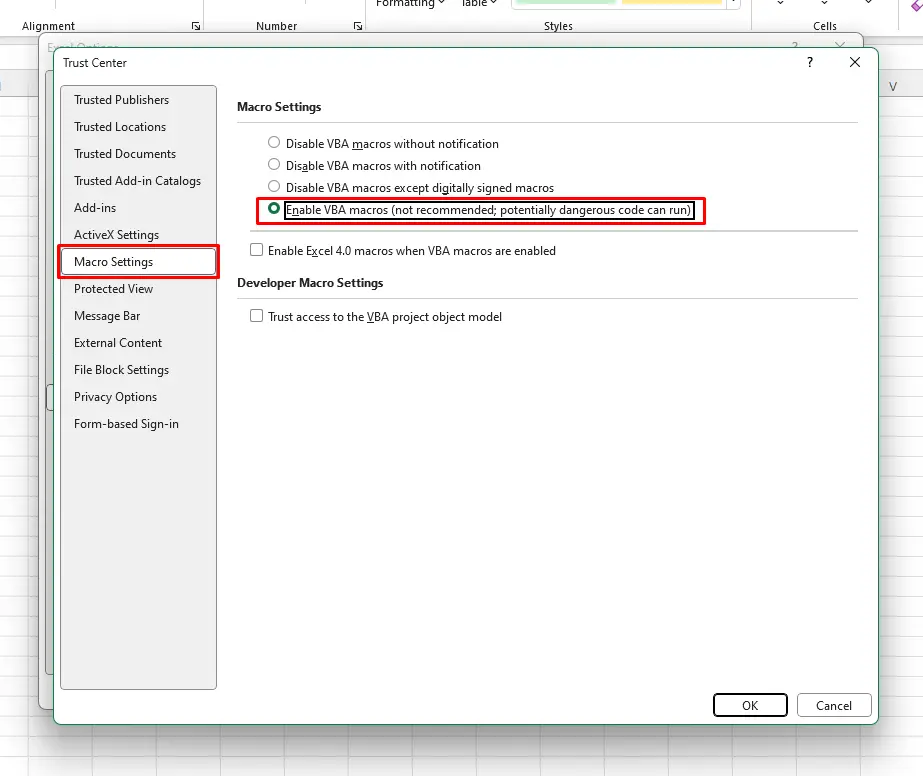The height and width of the screenshot is (776, 923).
Task: Expand the cell Styles gallery arrow
Action: point(735,4)
